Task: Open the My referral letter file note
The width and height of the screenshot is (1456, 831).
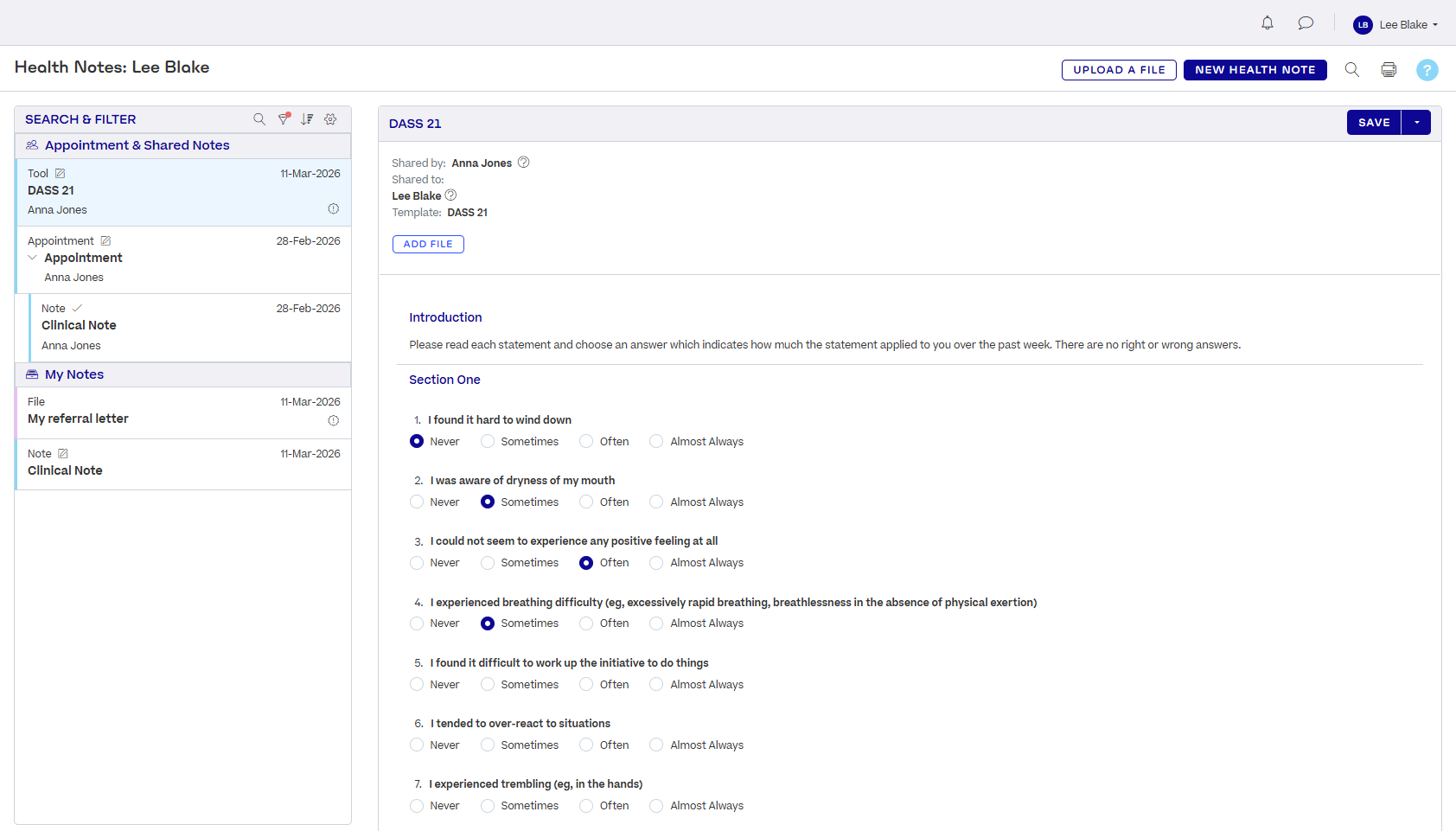Action: coord(78,419)
